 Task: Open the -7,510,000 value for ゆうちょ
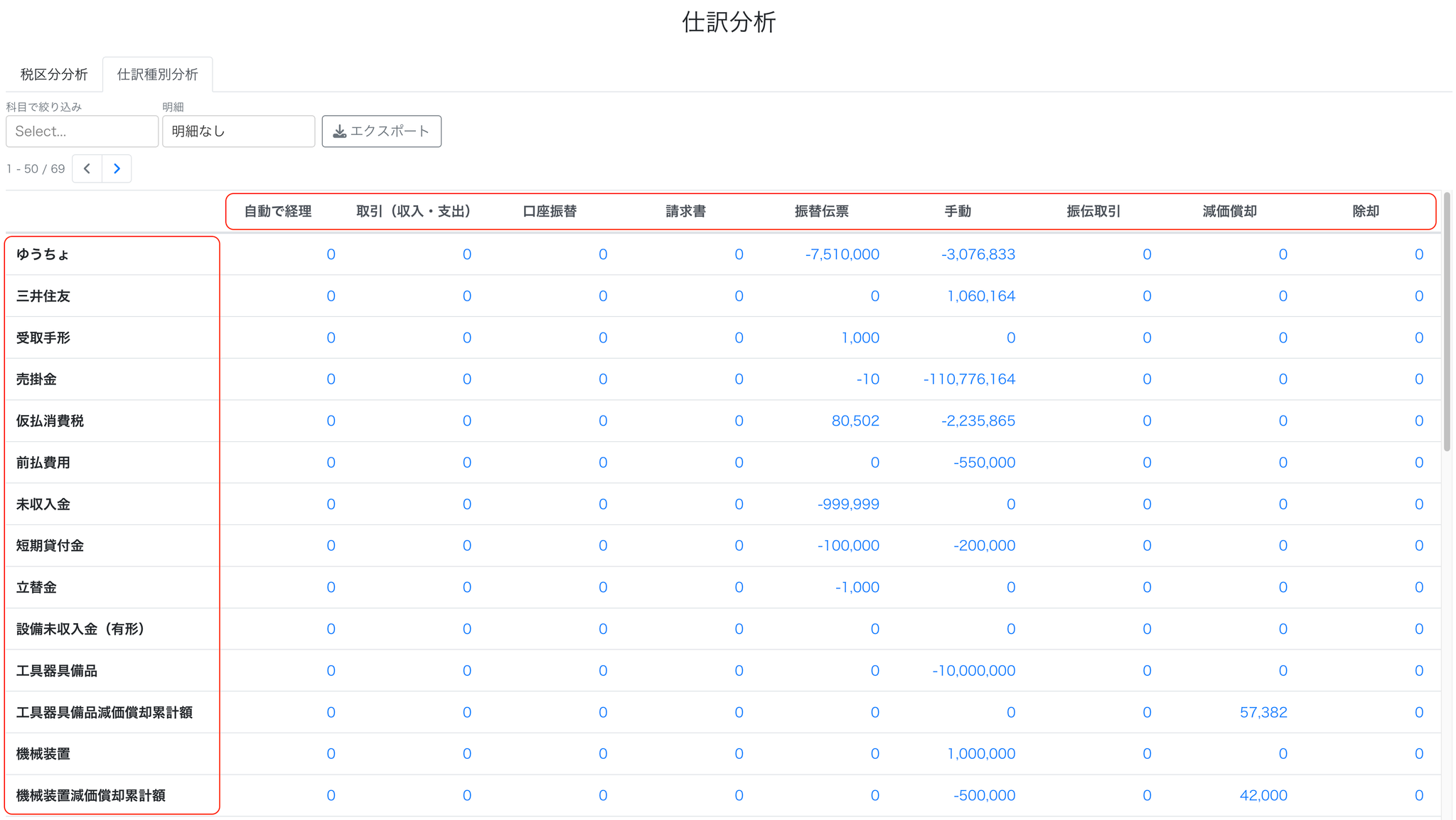pyautogui.click(x=842, y=254)
